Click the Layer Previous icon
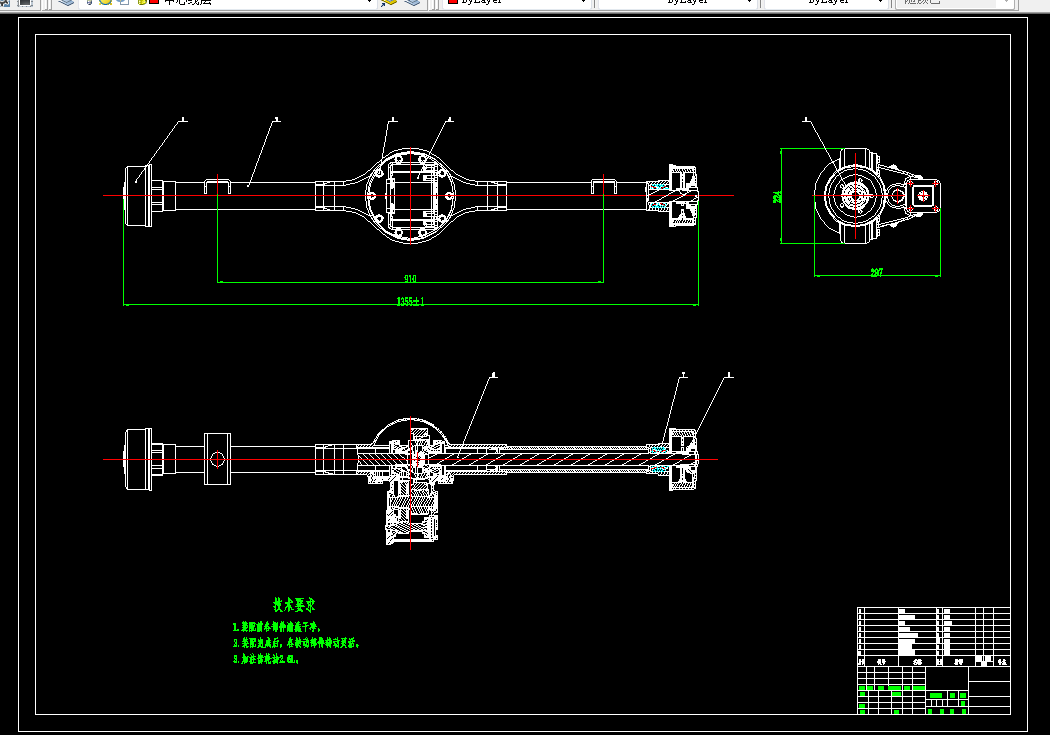This screenshot has height=735, width=1050. 412,2
